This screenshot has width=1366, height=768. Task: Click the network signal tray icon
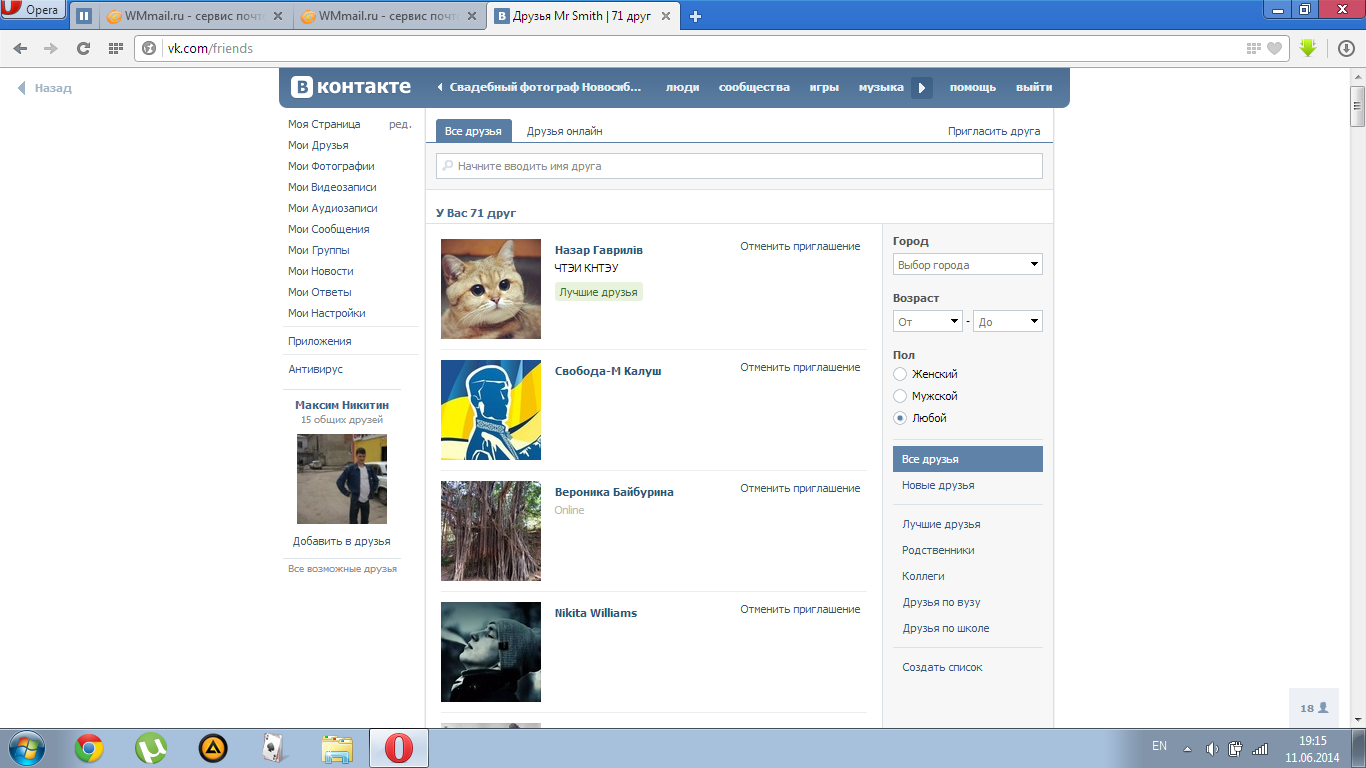point(1260,748)
